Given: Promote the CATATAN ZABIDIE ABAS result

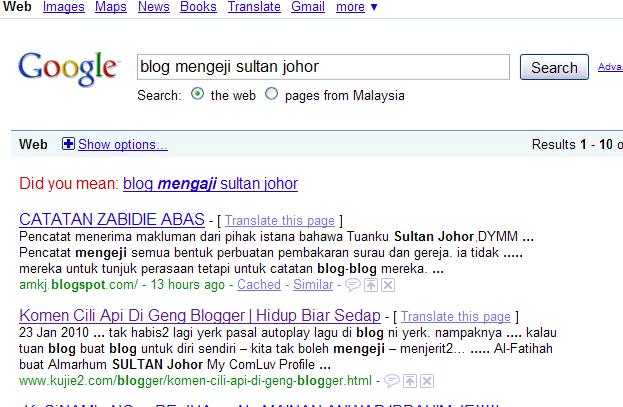Looking at the screenshot, I should click(371, 285).
